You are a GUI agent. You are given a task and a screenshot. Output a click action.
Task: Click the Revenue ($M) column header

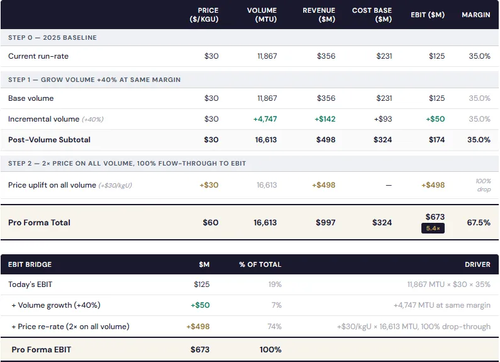319,15
